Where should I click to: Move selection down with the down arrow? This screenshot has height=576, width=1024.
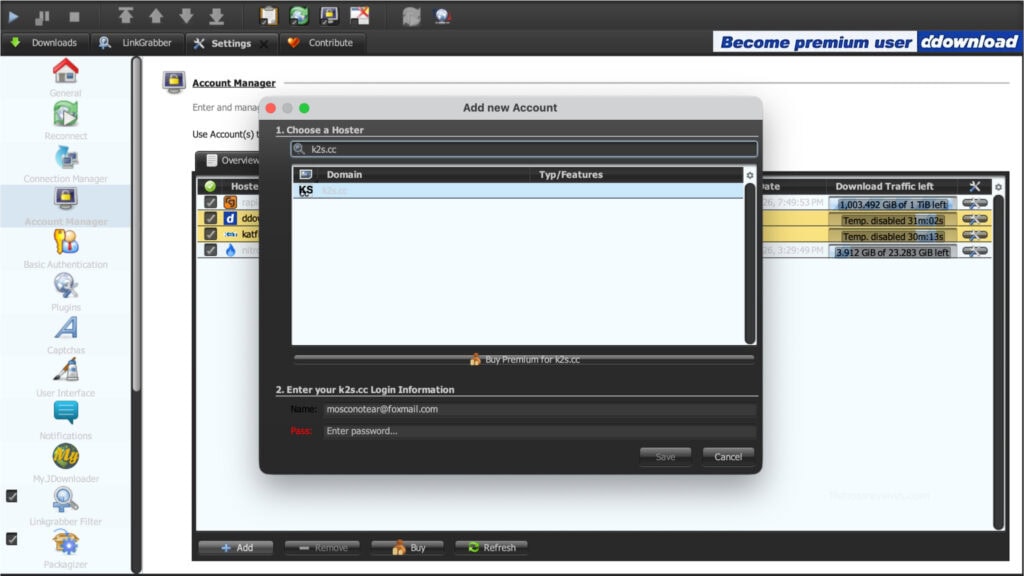[x=186, y=16]
